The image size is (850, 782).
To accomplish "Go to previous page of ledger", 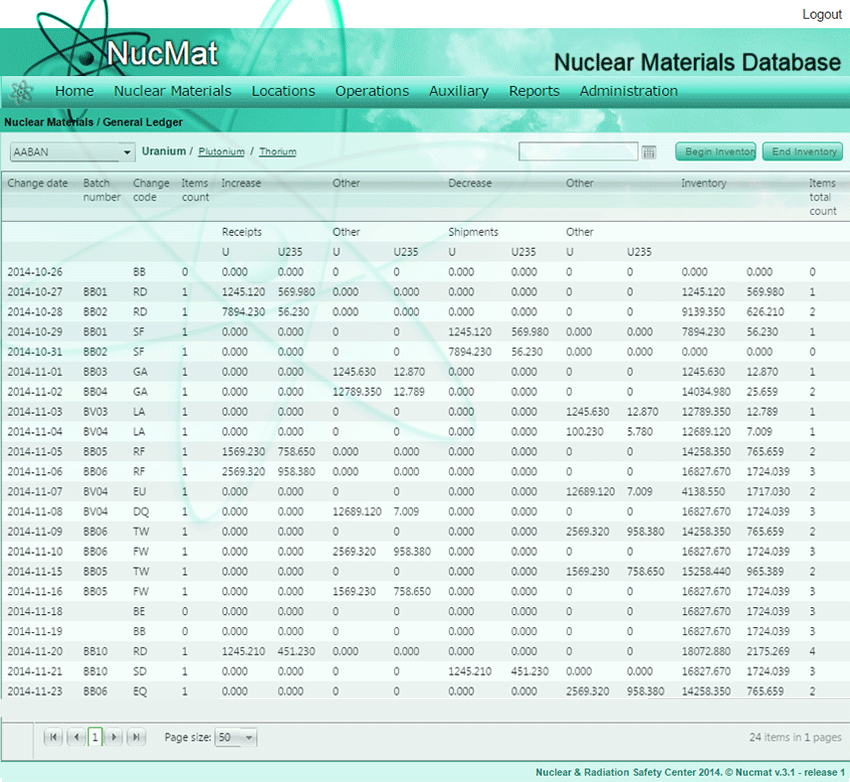I will (75, 737).
